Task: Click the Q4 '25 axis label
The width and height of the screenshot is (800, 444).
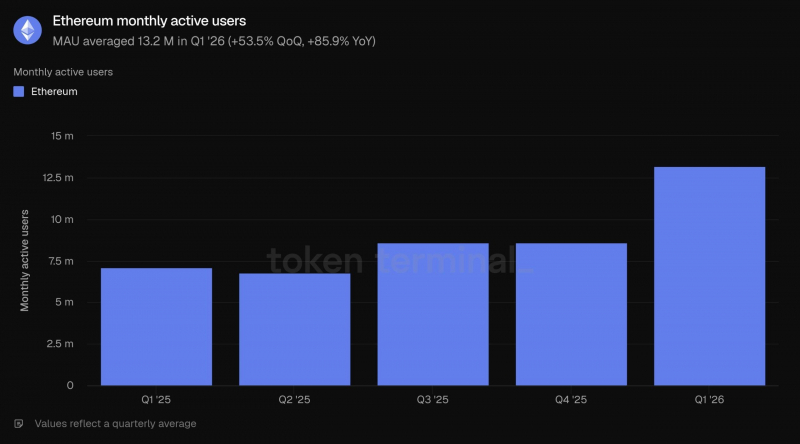Action: tap(571, 400)
